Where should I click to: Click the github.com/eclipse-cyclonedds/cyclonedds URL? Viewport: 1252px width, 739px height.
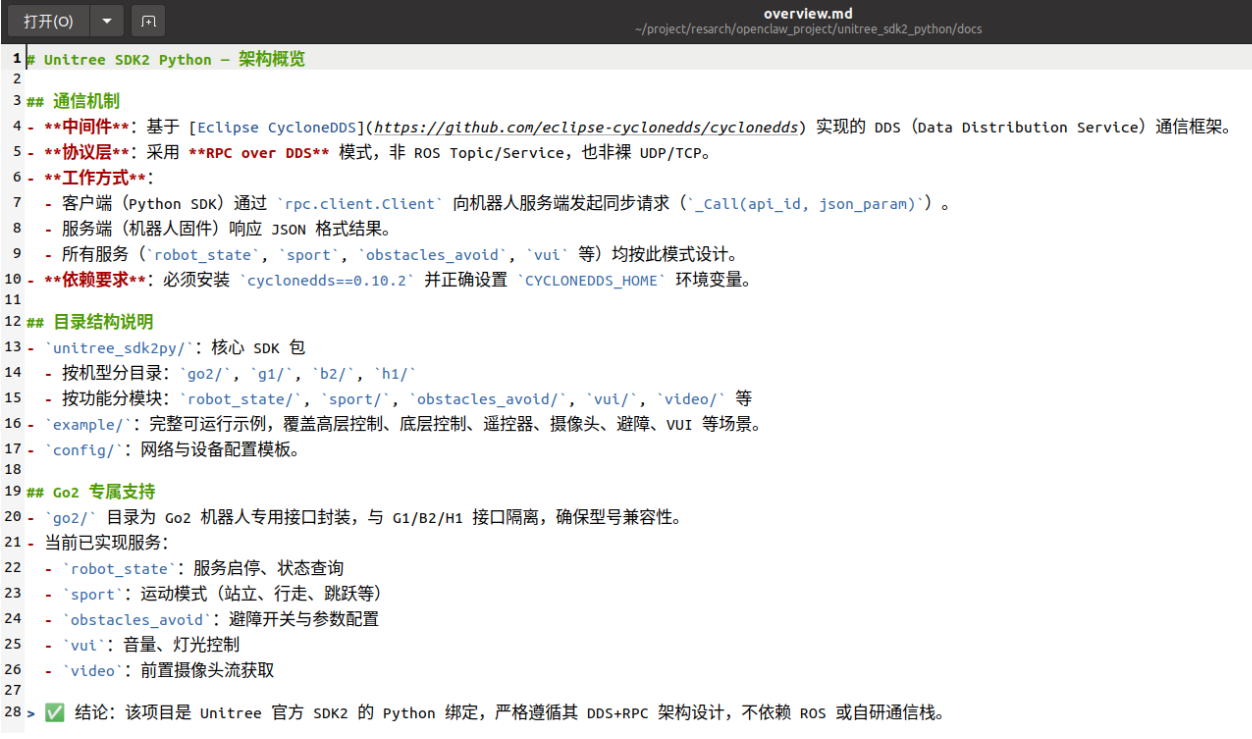[585, 127]
